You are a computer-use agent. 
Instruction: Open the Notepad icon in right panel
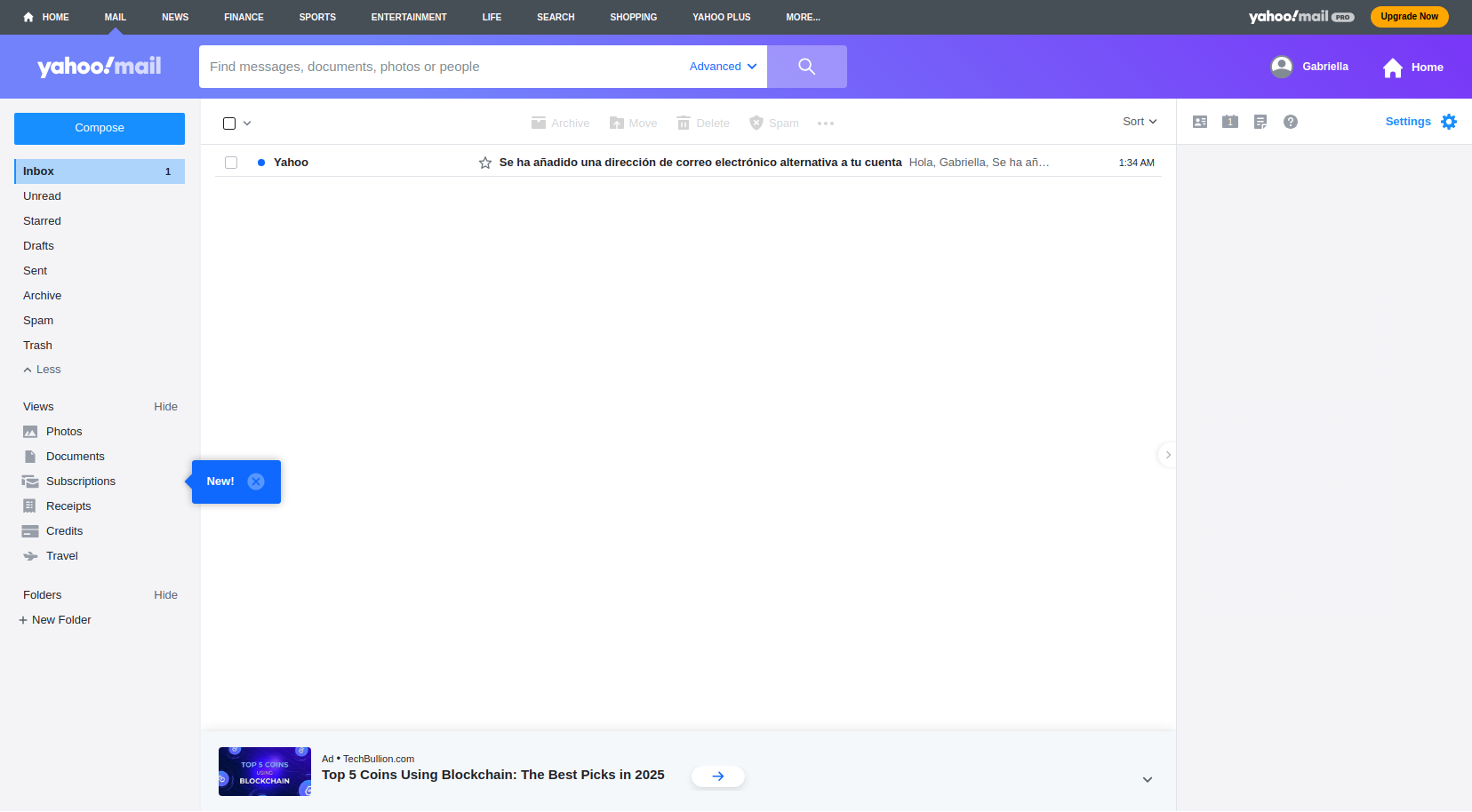tap(1260, 122)
